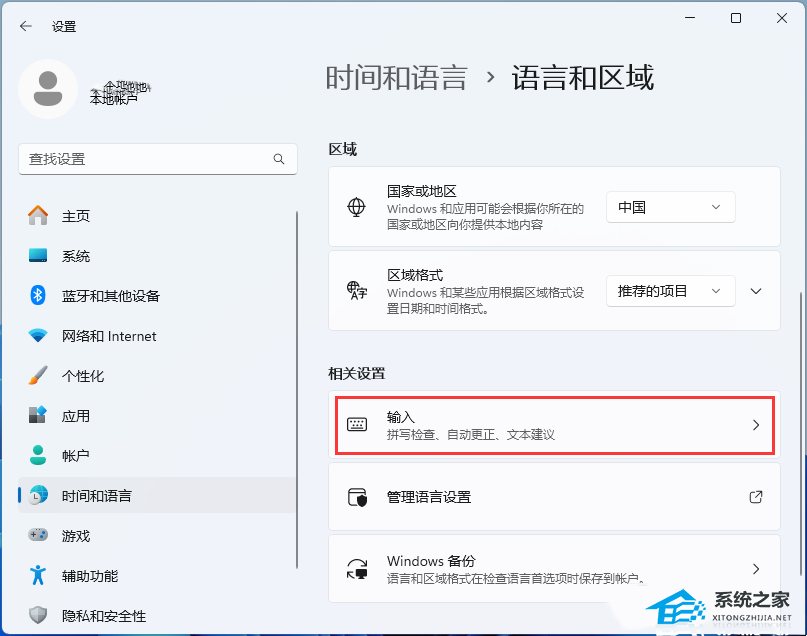
Task: Open 游戏 in the sidebar
Action: click(x=156, y=536)
